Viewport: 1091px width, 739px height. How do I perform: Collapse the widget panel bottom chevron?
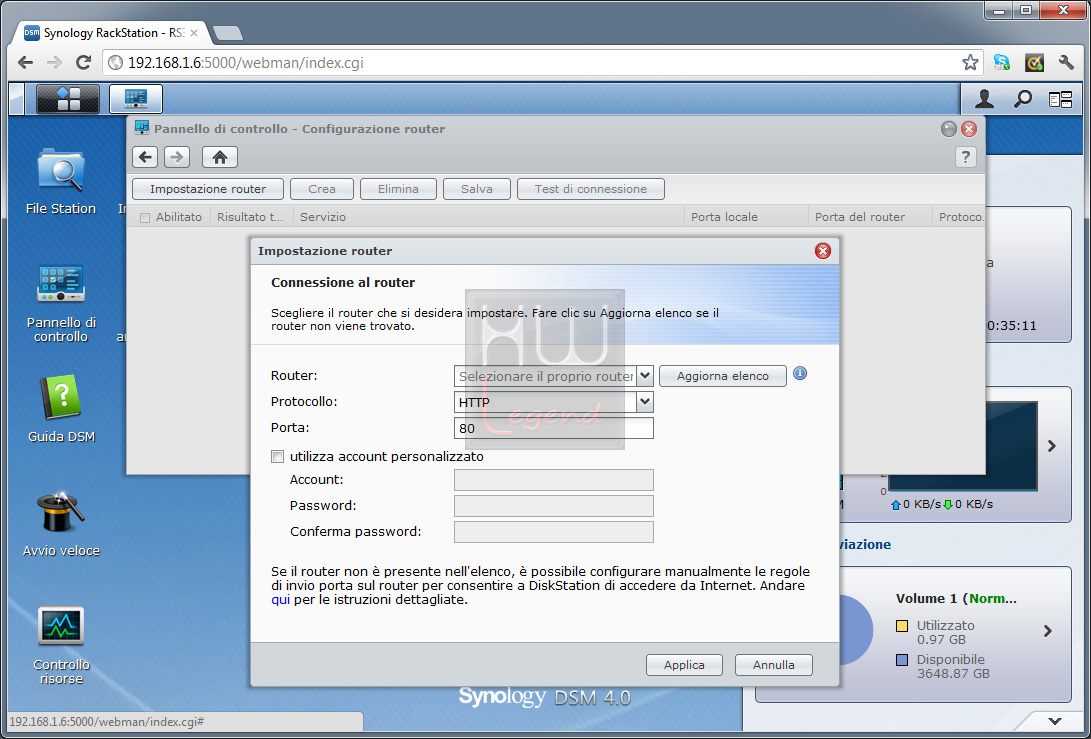(x=1055, y=721)
